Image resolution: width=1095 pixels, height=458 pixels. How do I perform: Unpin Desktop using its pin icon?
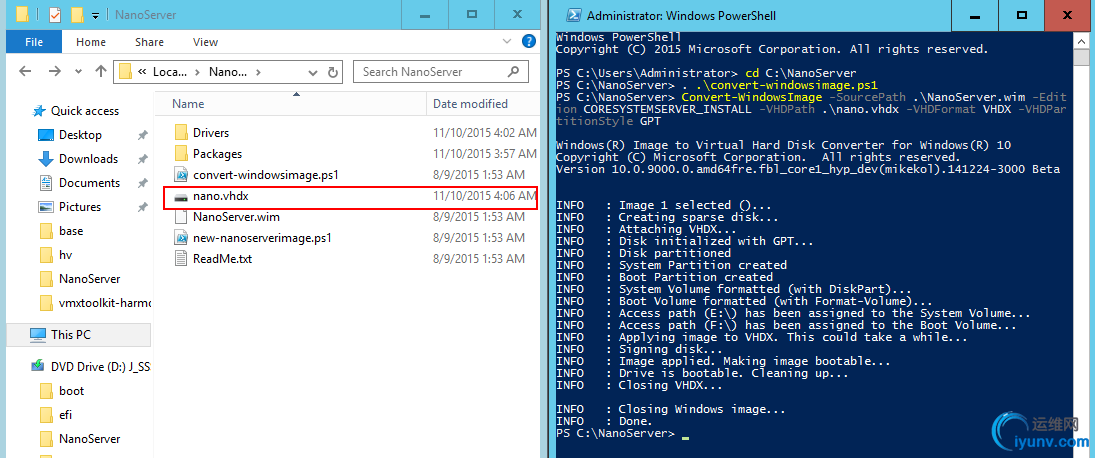pyautogui.click(x=142, y=135)
